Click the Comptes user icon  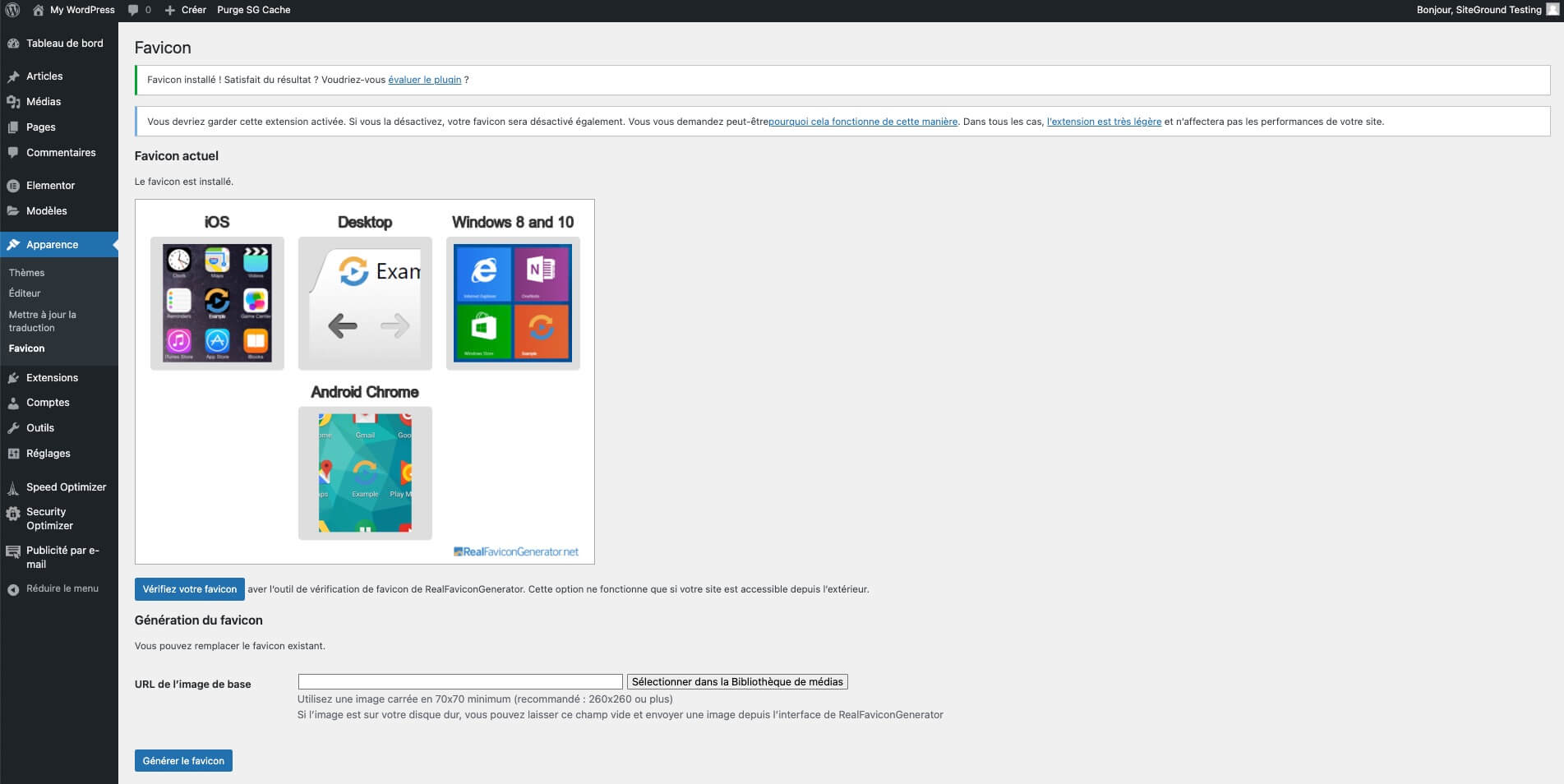point(13,404)
